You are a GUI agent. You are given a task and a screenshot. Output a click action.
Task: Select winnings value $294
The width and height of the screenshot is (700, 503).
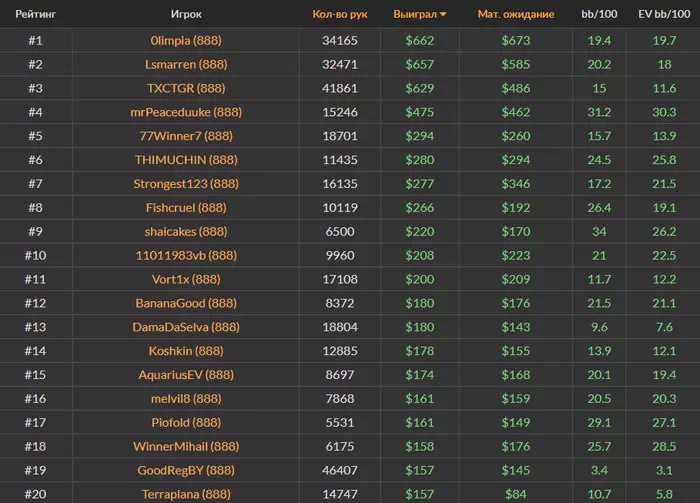(x=420, y=136)
